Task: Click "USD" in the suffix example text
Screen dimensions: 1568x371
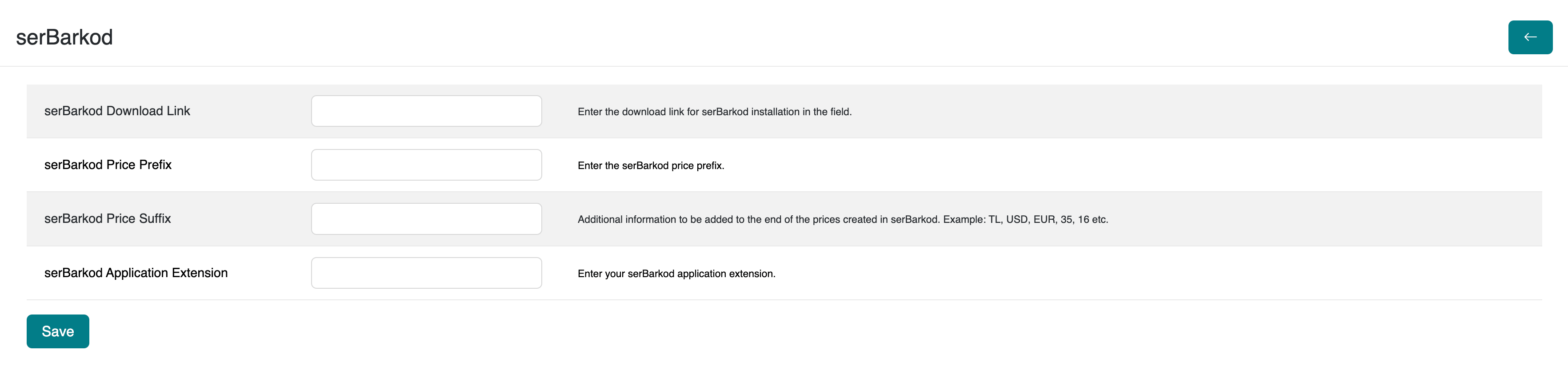Action: (x=1016, y=219)
